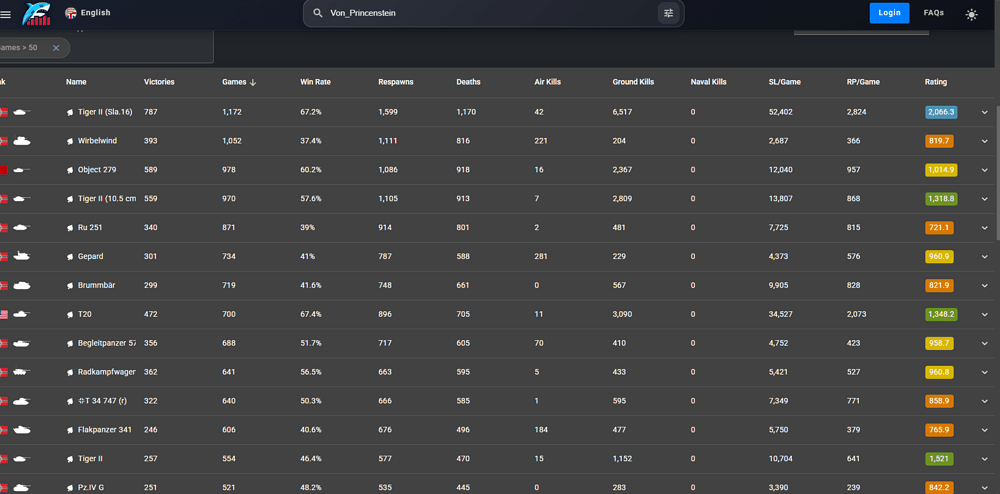Click into the player search field
Image resolution: width=1000 pixels, height=494 pixels.
pyautogui.click(x=490, y=13)
